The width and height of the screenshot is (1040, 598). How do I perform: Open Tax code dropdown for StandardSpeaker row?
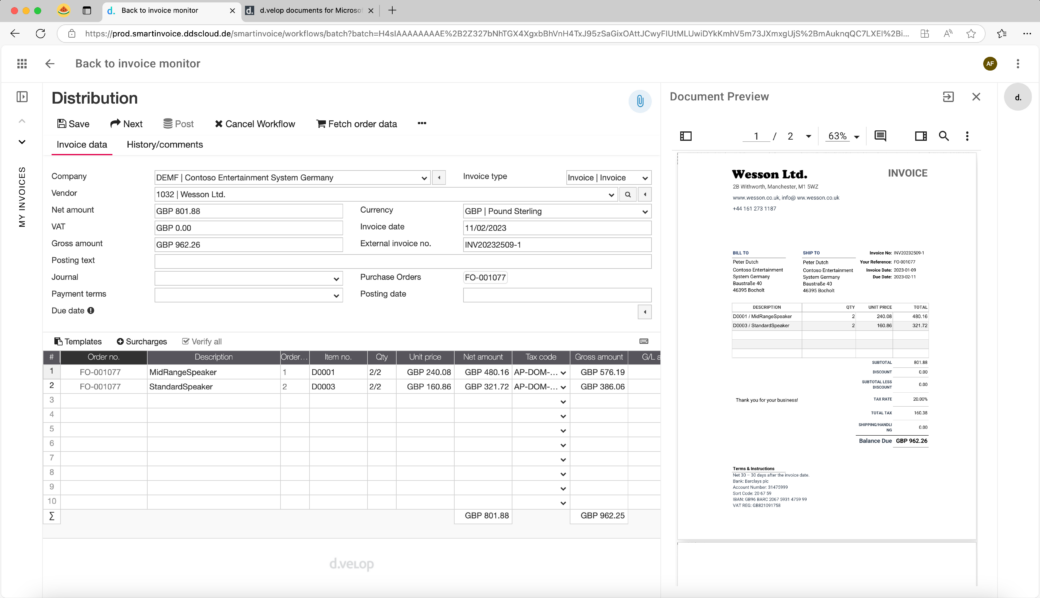[x=563, y=387]
